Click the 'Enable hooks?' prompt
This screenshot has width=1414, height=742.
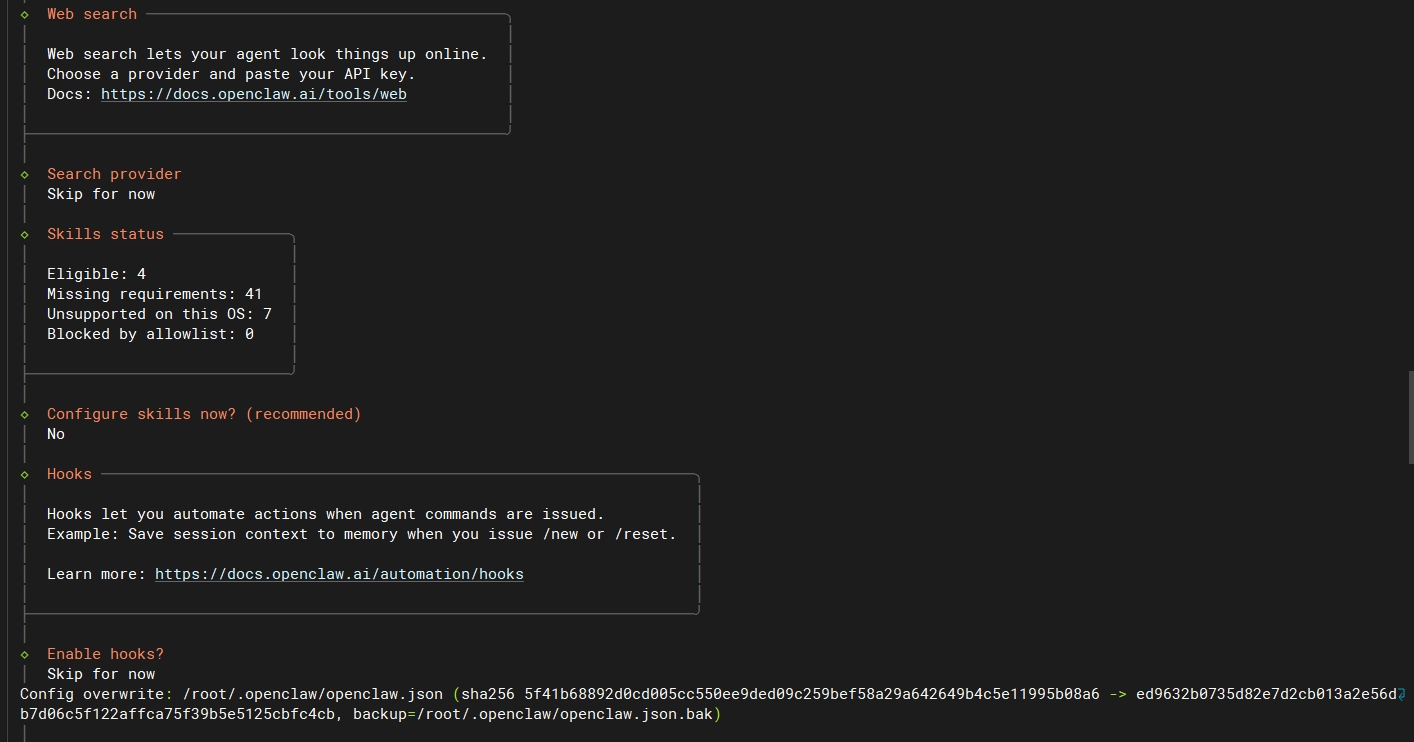pyautogui.click(x=105, y=654)
